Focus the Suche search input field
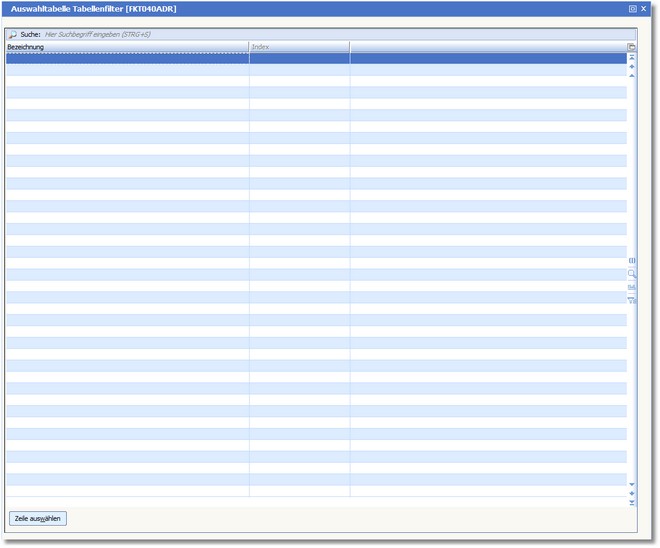 (x=300, y=34)
